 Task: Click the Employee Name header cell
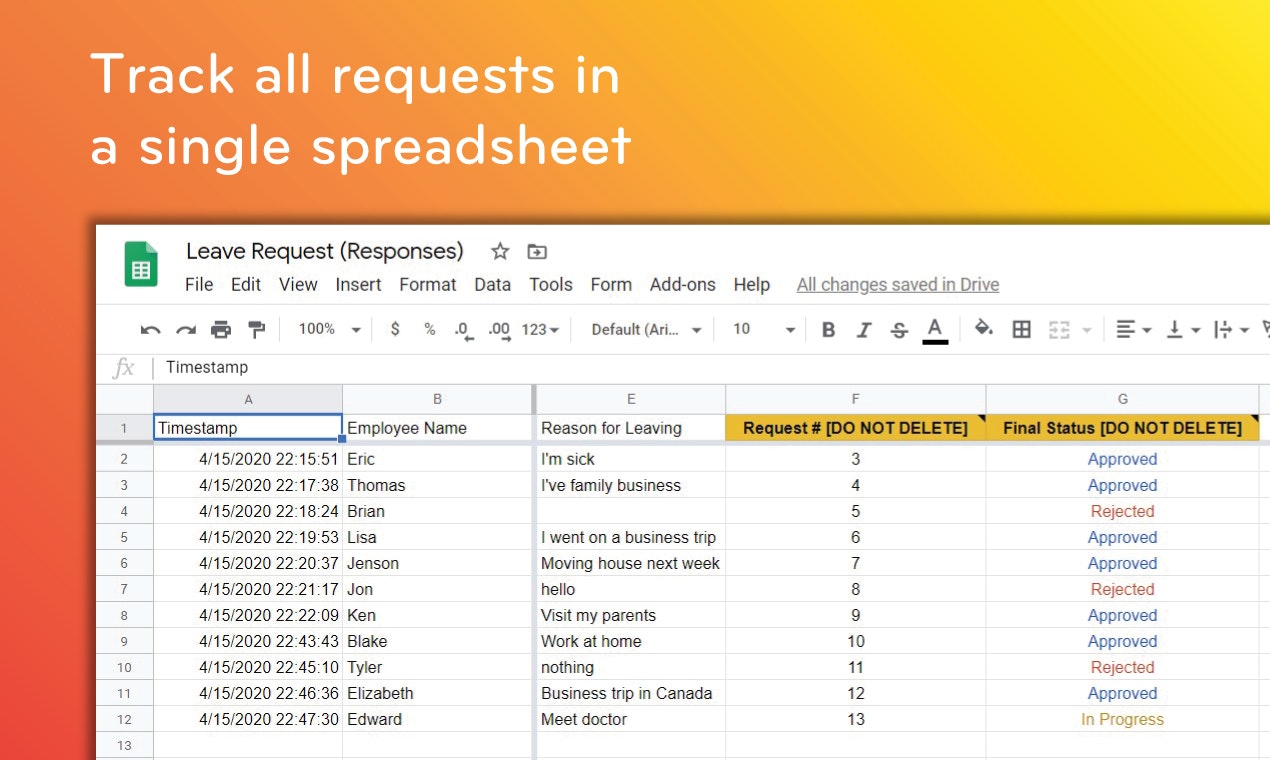pyautogui.click(x=438, y=428)
